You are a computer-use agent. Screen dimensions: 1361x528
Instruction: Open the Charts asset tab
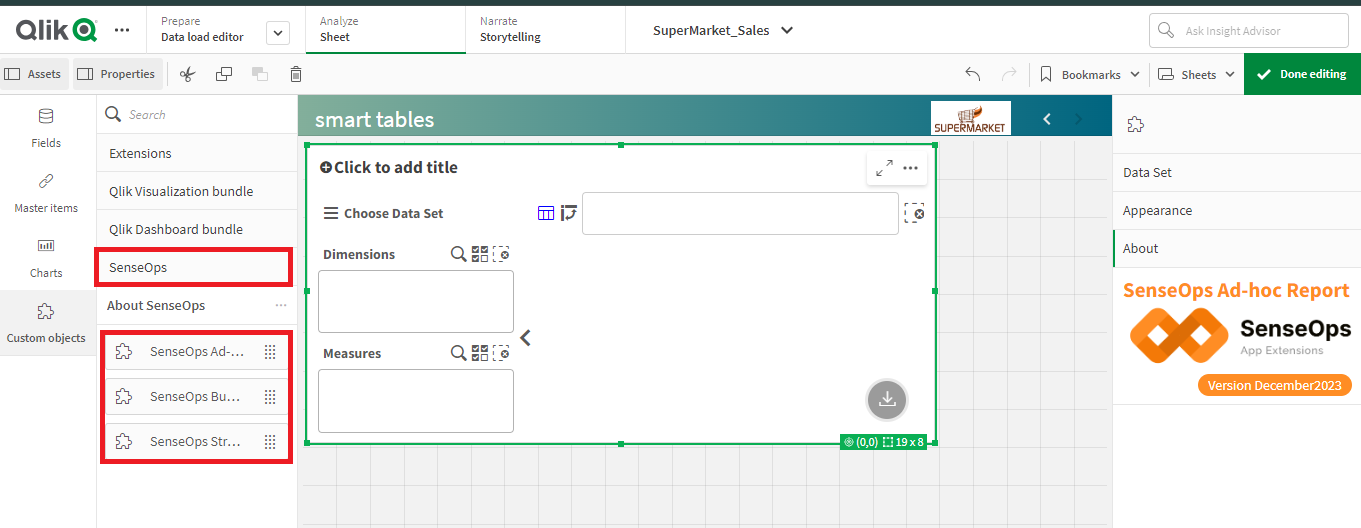[46, 258]
